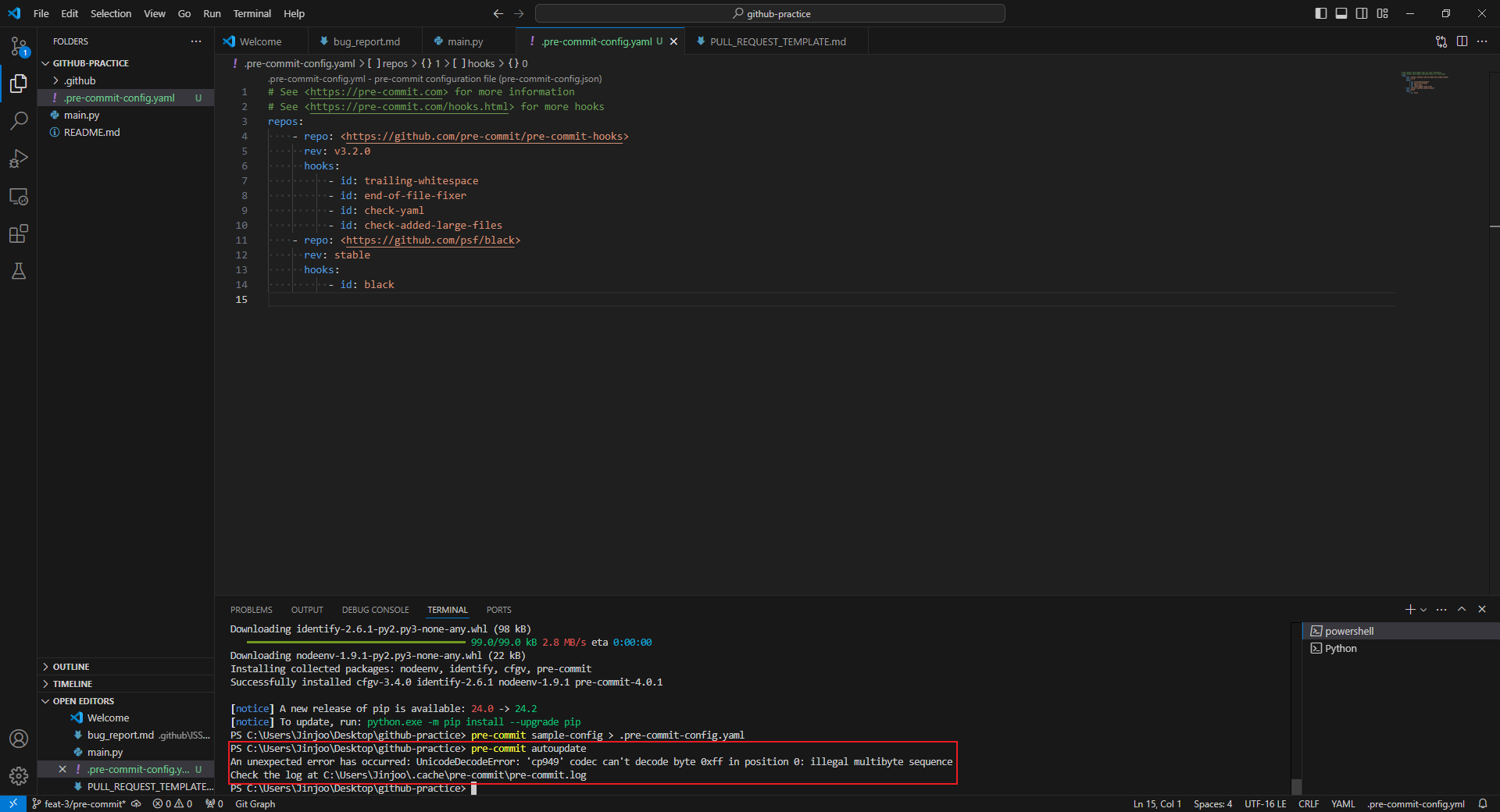The width and height of the screenshot is (1500, 812).
Task: Toggle the primary side bar
Action: pyautogui.click(x=1321, y=13)
